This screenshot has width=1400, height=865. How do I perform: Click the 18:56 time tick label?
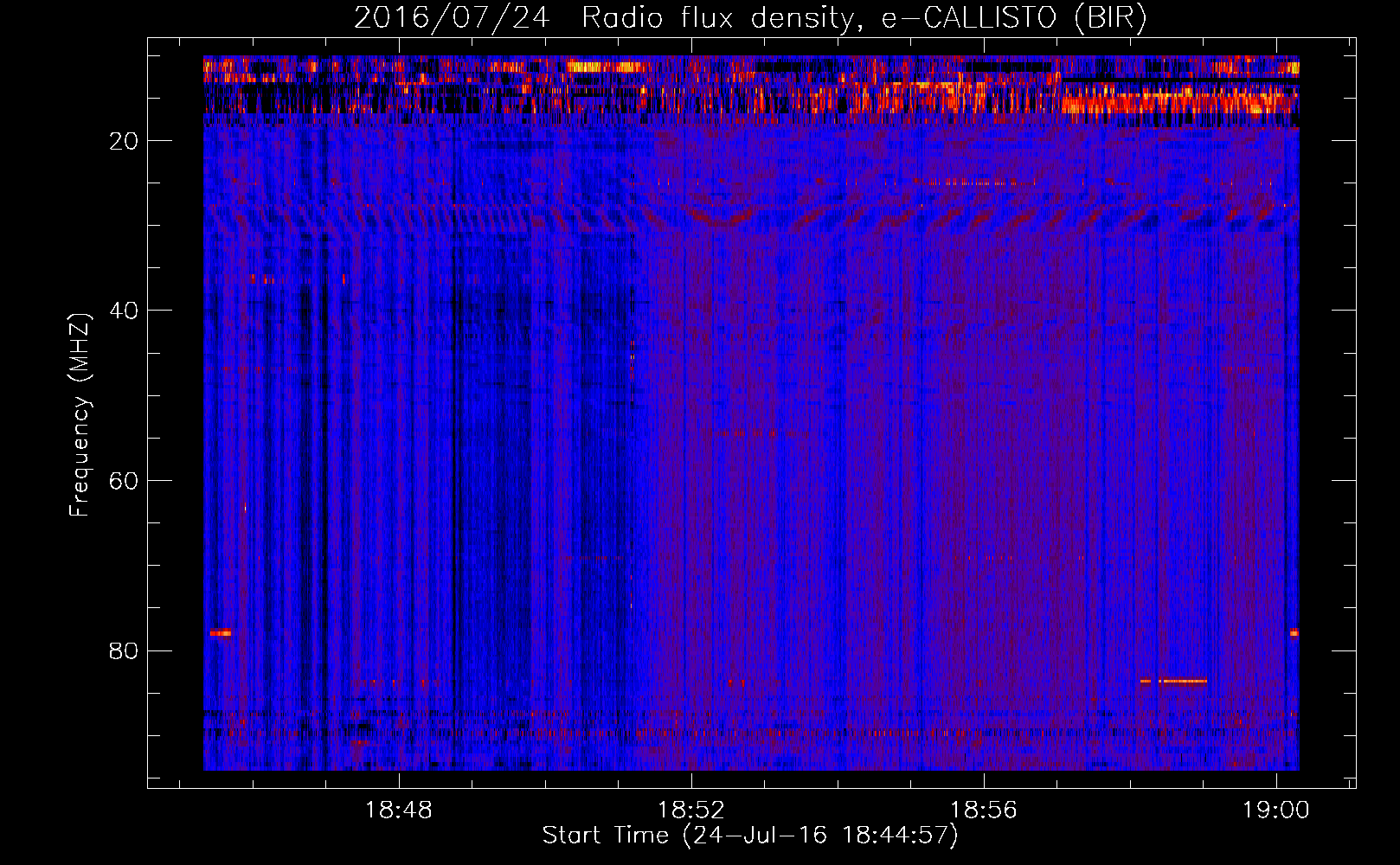(x=984, y=811)
